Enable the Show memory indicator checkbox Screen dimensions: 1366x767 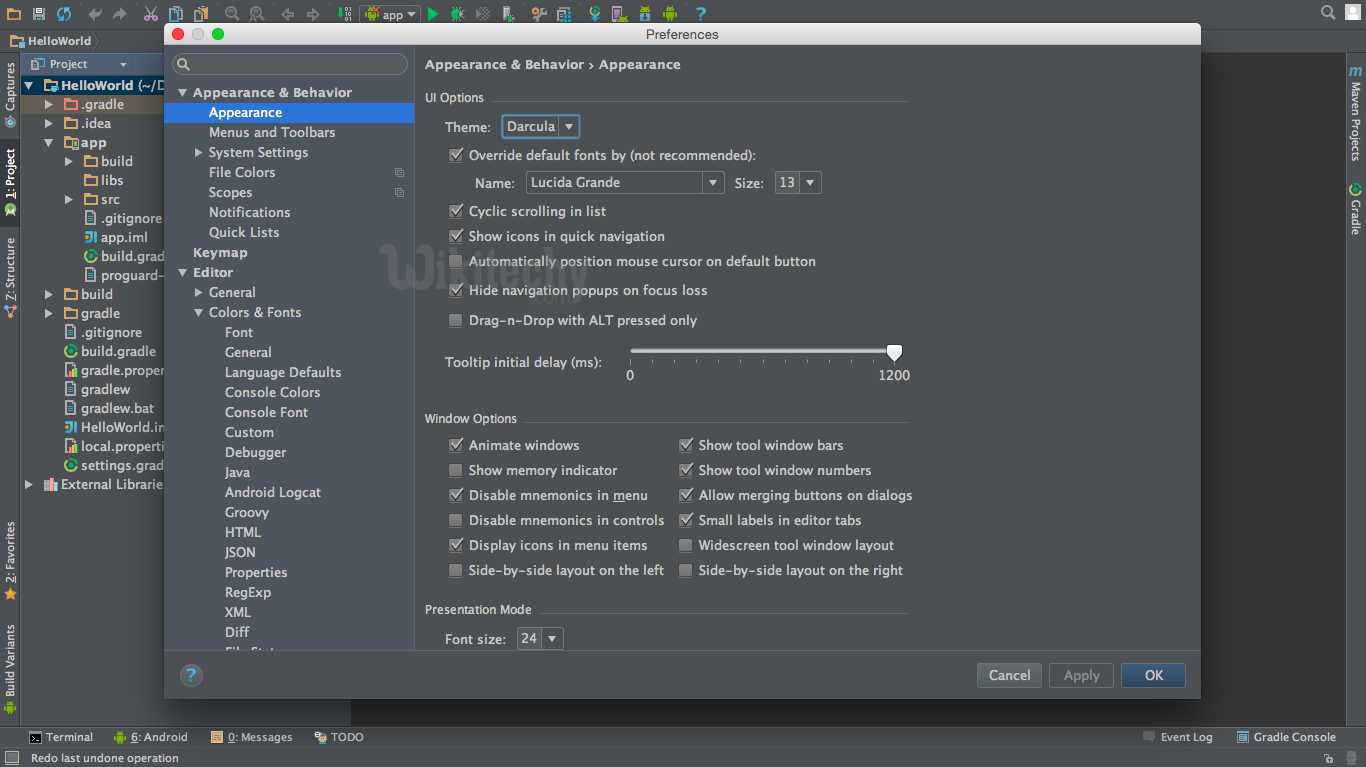point(456,470)
